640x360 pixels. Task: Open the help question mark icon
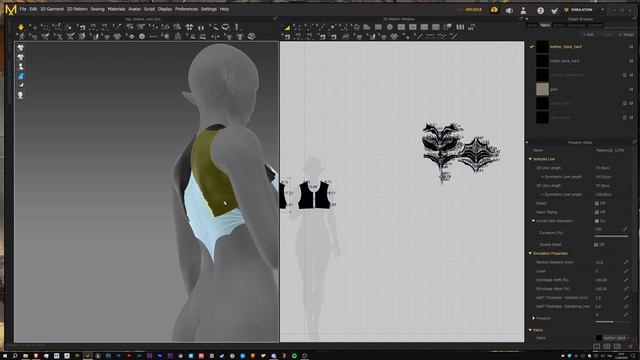pos(540,11)
